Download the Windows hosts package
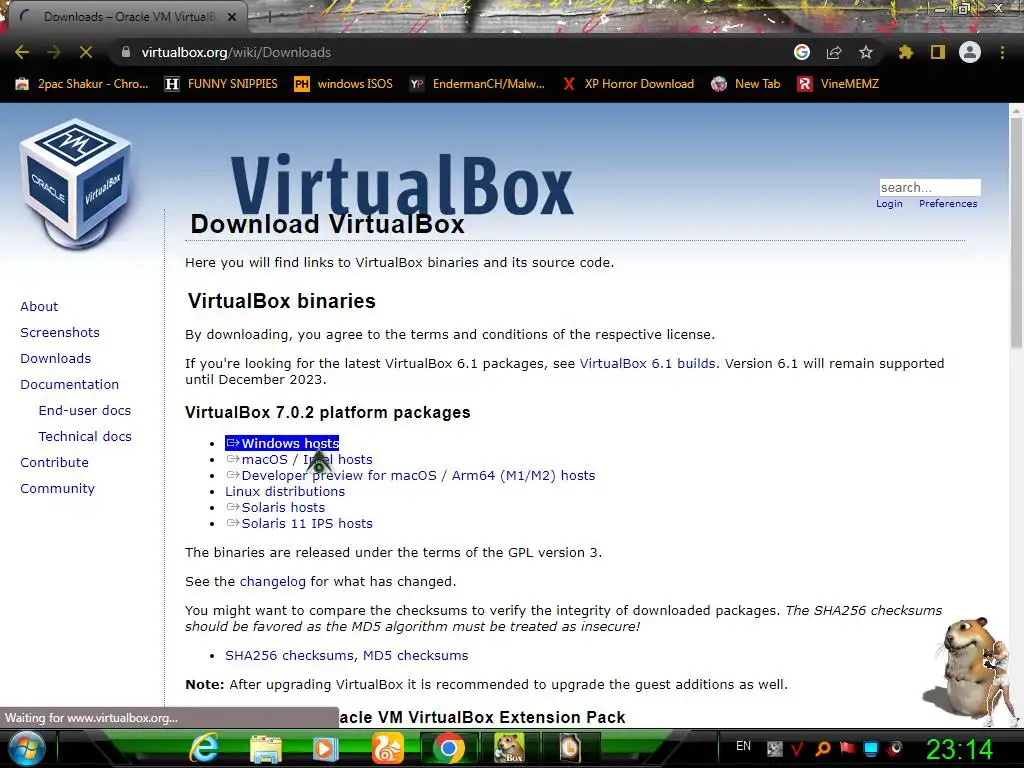This screenshot has width=1024, height=768. point(282,443)
